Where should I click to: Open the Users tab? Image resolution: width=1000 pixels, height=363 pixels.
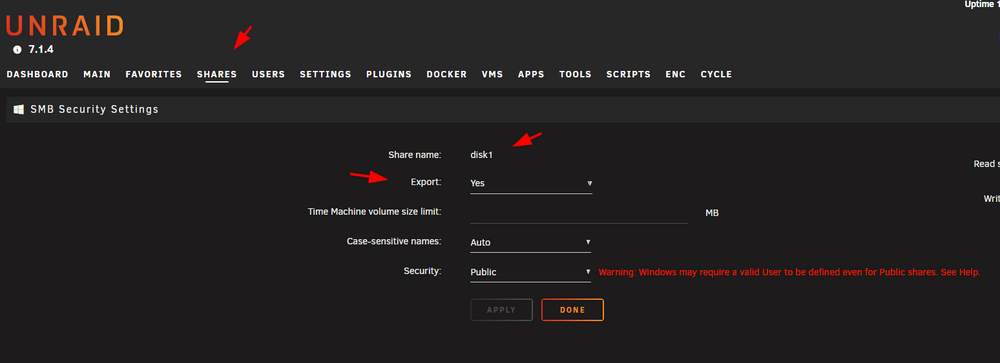tap(268, 74)
